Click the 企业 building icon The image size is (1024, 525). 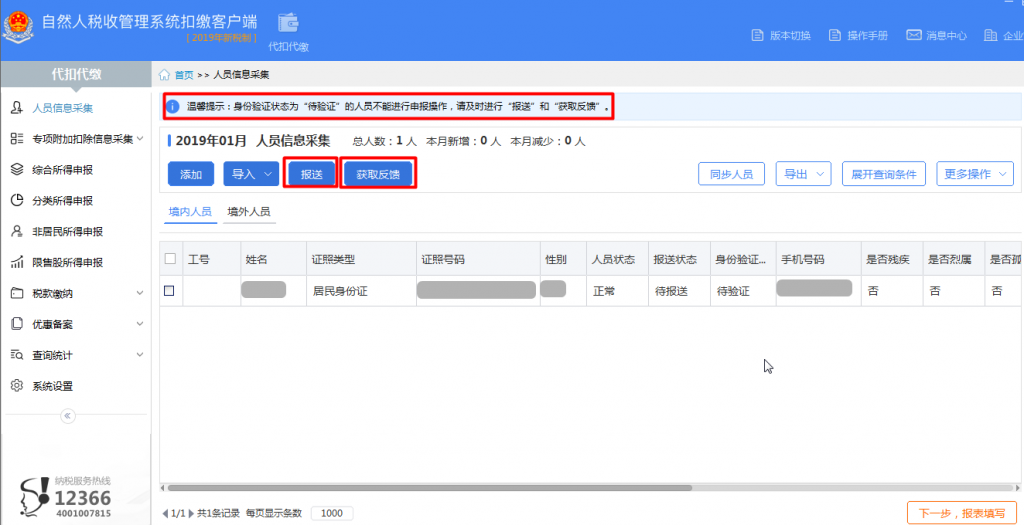pos(991,35)
